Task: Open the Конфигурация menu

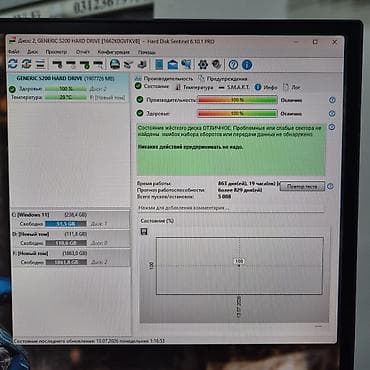Action: [x=113, y=52]
